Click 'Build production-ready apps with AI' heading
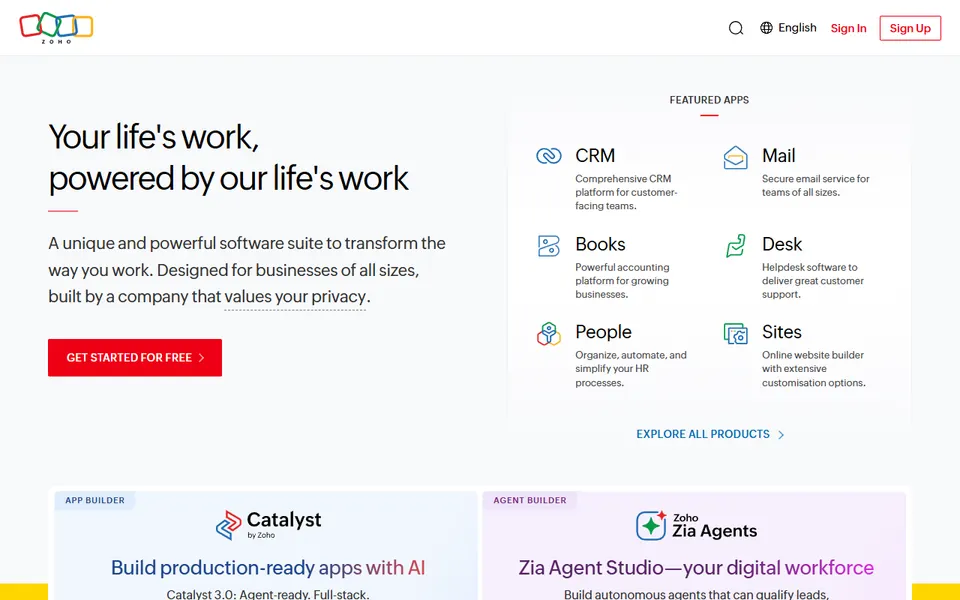The width and height of the screenshot is (960, 600). click(268, 568)
